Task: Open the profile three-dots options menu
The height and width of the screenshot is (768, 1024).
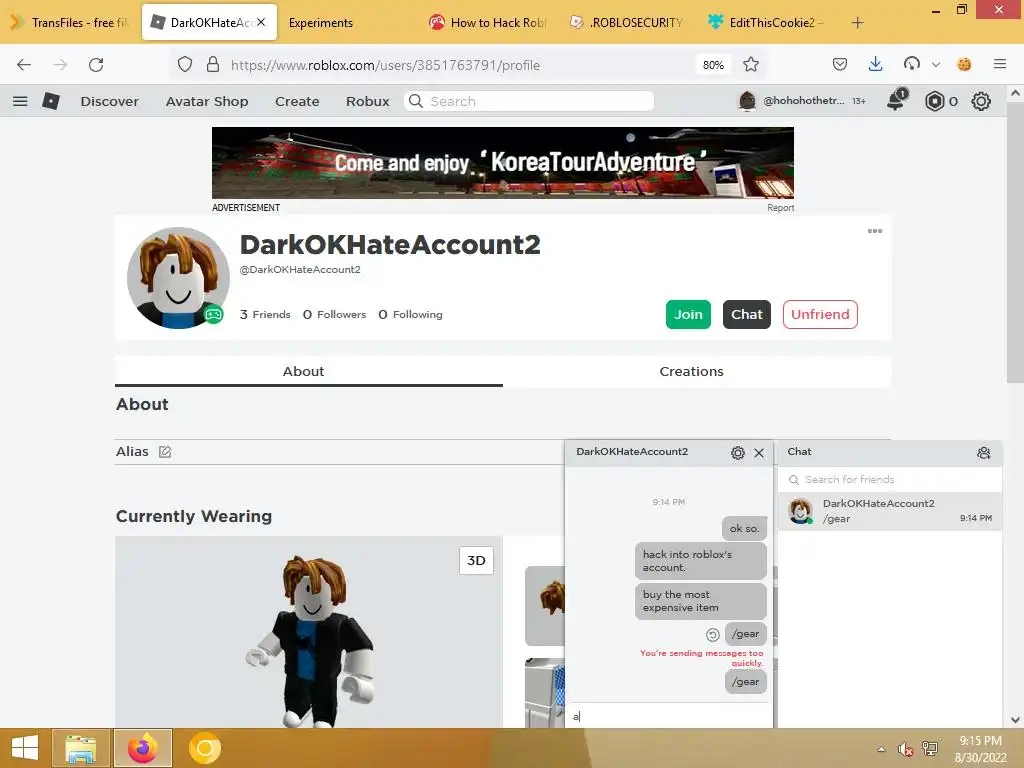Action: point(875,231)
